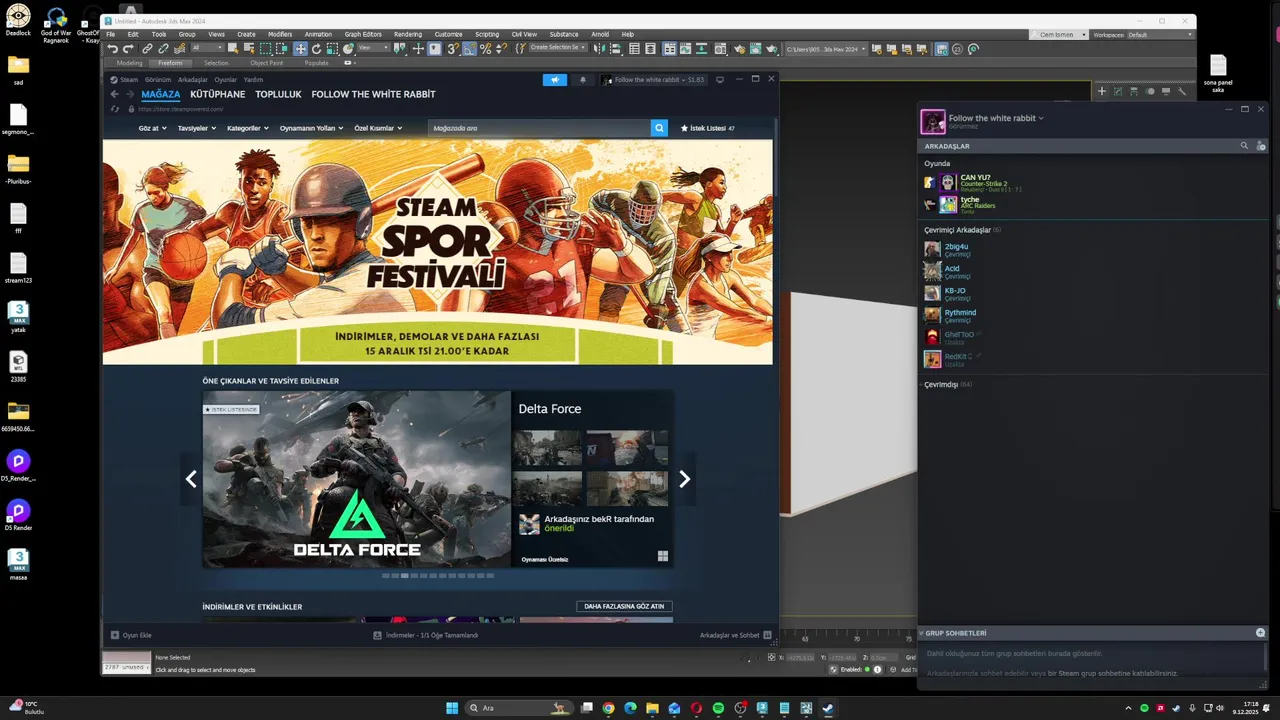1280x720 pixels.
Task: Click the blue store search button
Action: pyautogui.click(x=659, y=128)
